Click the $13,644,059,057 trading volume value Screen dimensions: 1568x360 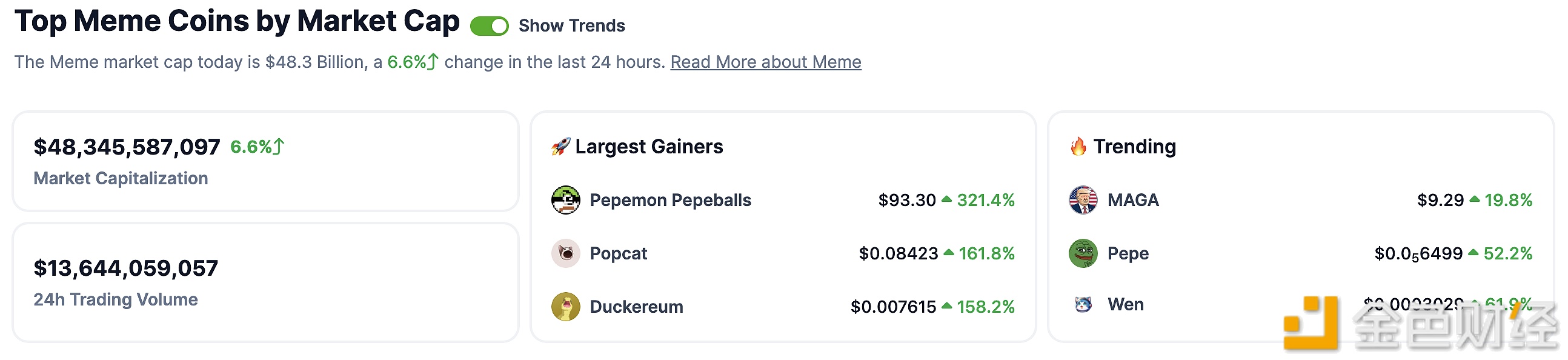click(x=125, y=268)
